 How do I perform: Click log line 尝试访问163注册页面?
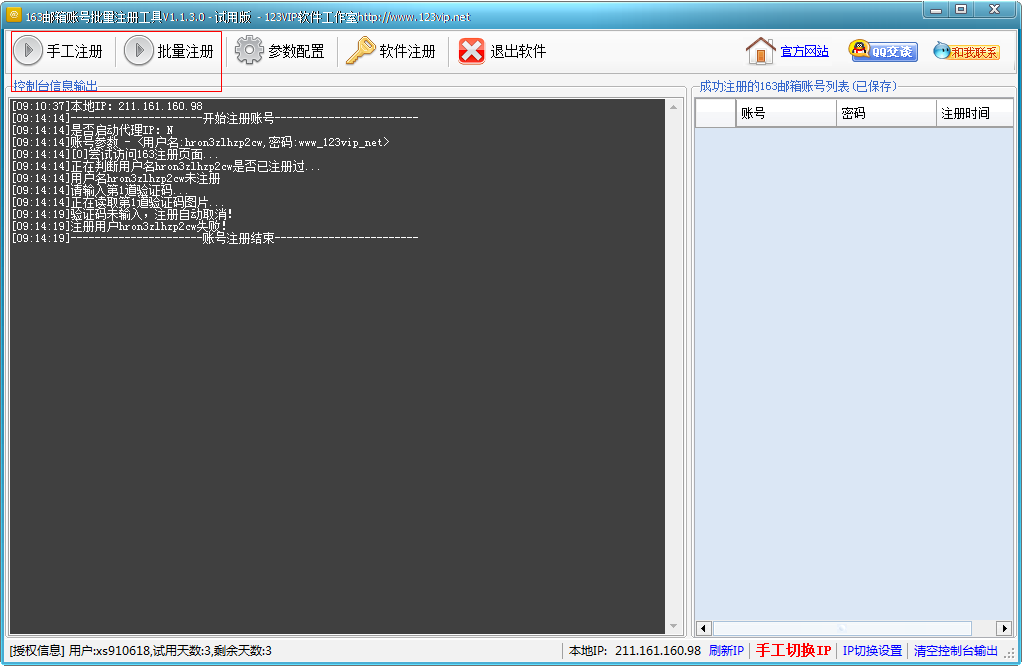[115, 154]
